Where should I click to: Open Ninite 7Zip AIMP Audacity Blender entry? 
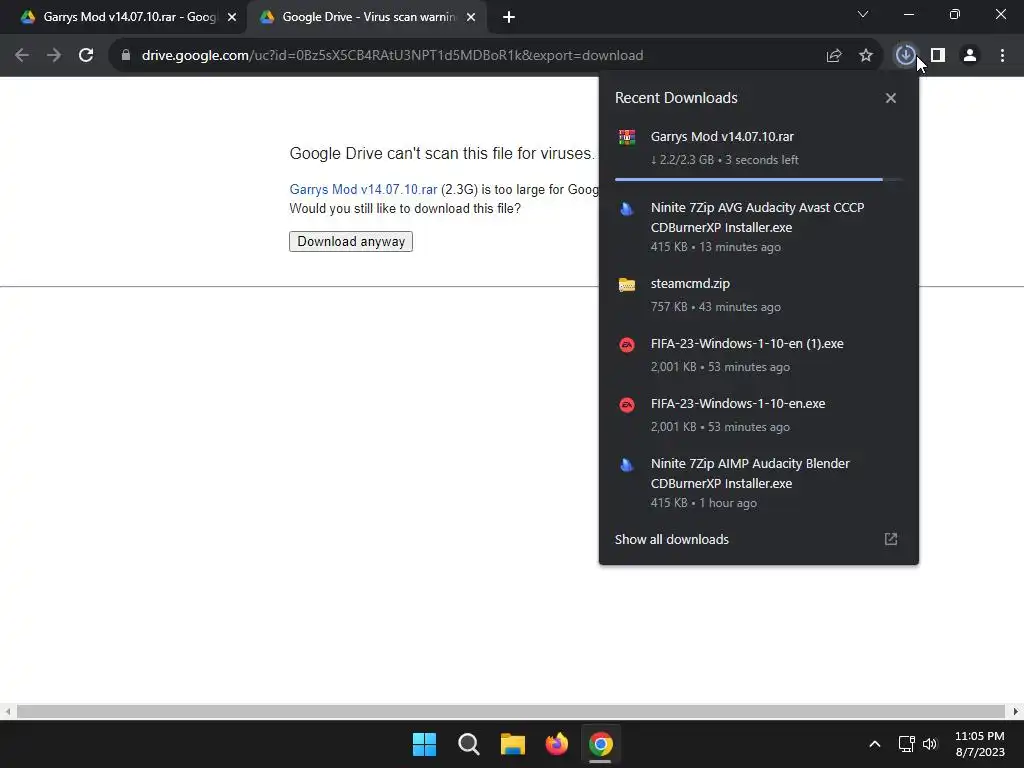pos(759,483)
